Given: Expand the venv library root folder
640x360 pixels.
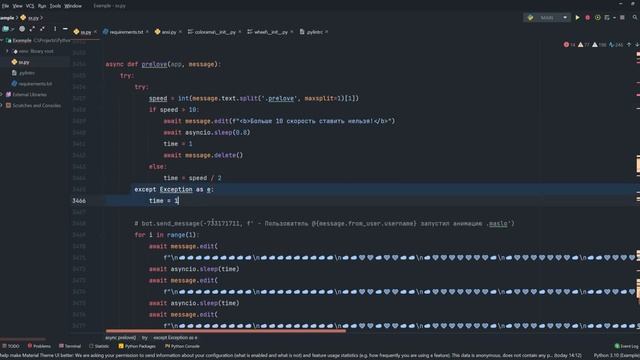Looking at the screenshot, I should click(7, 51).
